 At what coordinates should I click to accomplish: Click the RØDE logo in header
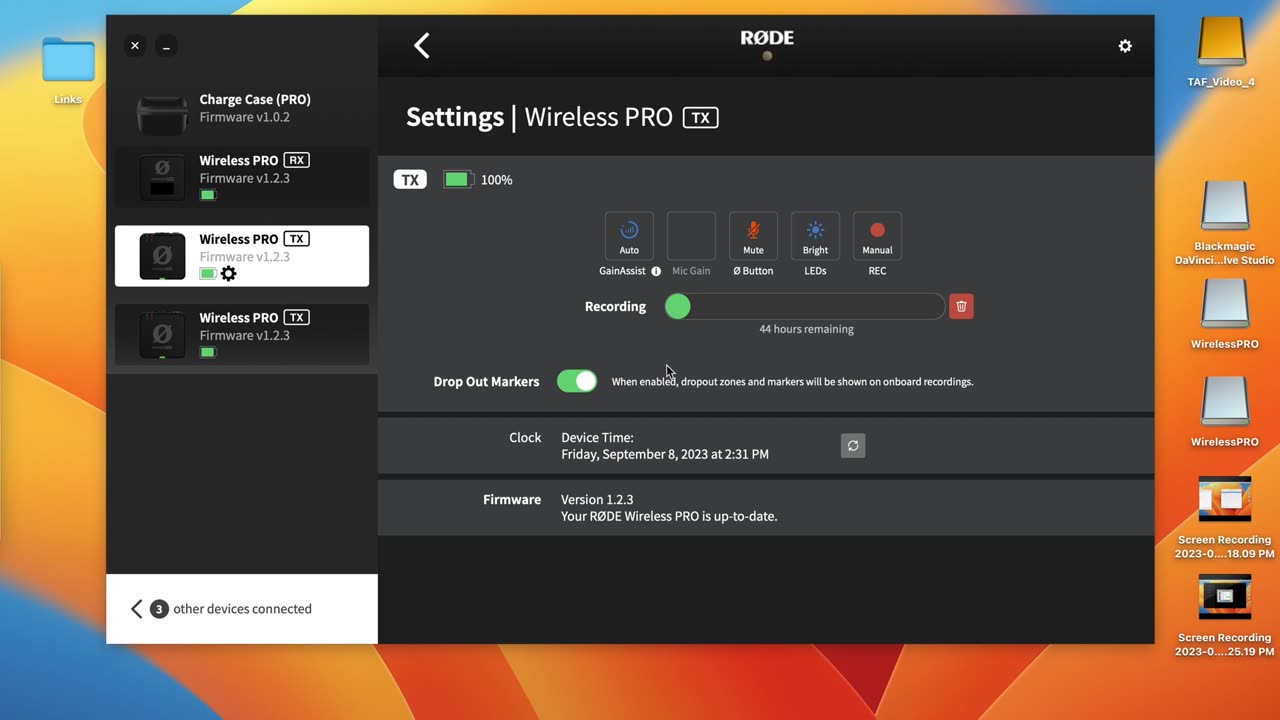click(x=767, y=38)
